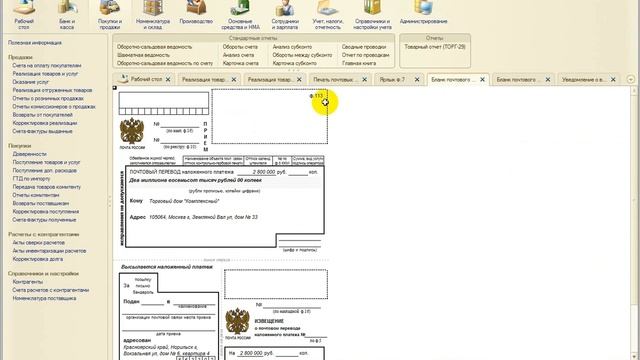Image resolution: width=640 pixels, height=360 pixels.
Task: Open Карточка субконто report
Action: 294,63
